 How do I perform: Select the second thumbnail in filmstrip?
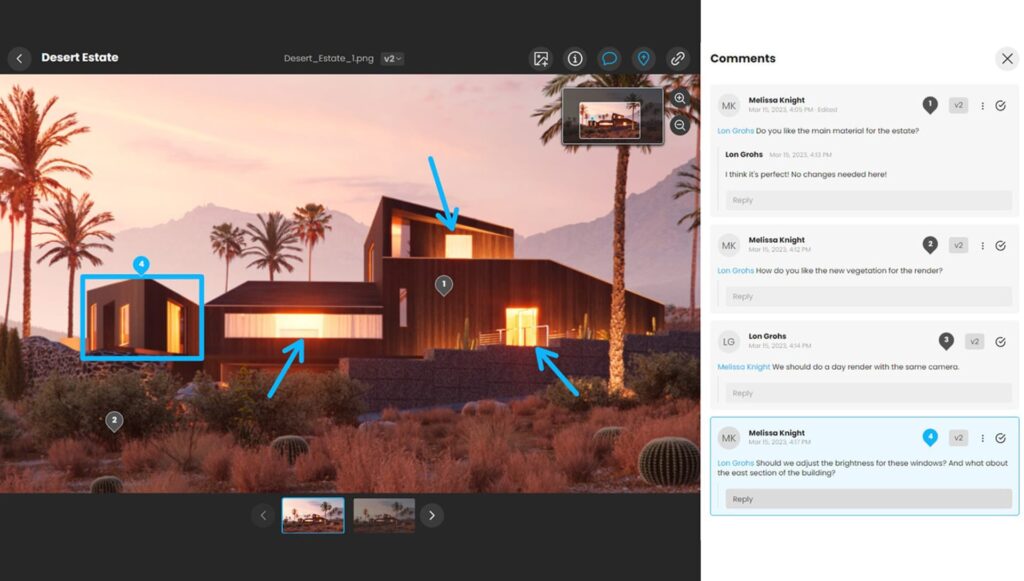pyautogui.click(x=384, y=515)
